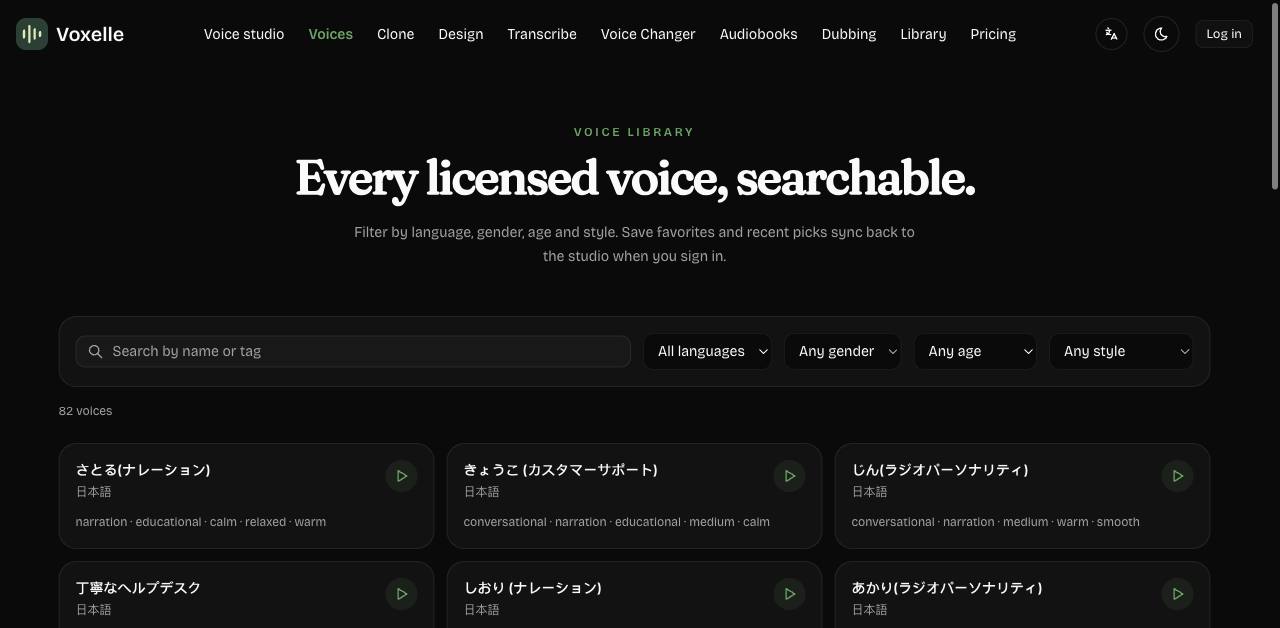The width and height of the screenshot is (1280, 628).
Task: Select the あかり(ラジオパーソナリティ) voice title
Action: 947,588
